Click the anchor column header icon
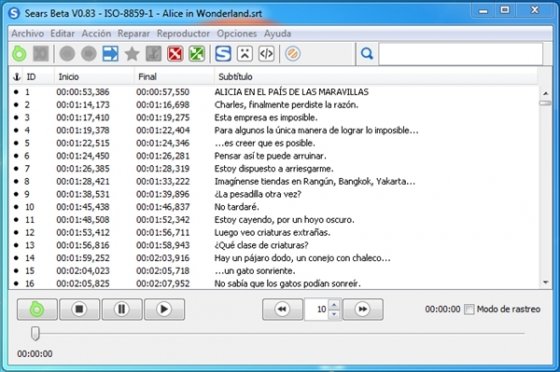 pos(16,77)
